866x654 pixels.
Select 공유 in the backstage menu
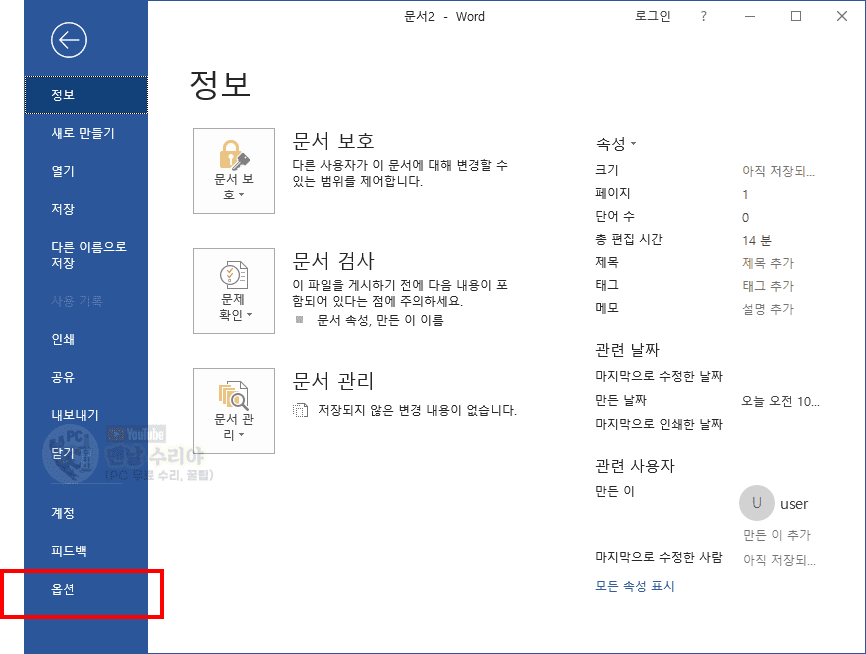[x=64, y=377]
